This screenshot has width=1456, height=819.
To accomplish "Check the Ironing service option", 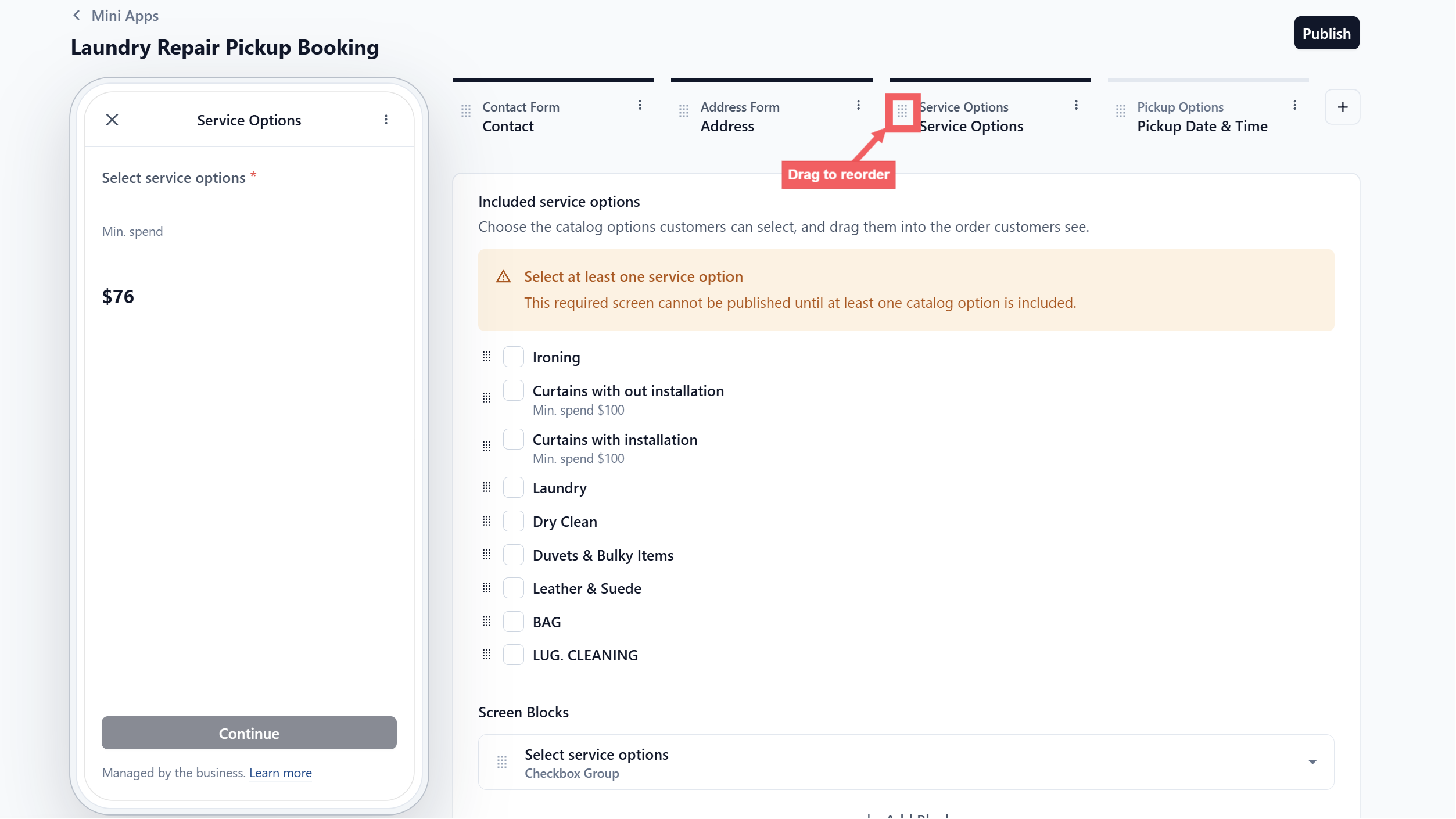I will [x=514, y=357].
